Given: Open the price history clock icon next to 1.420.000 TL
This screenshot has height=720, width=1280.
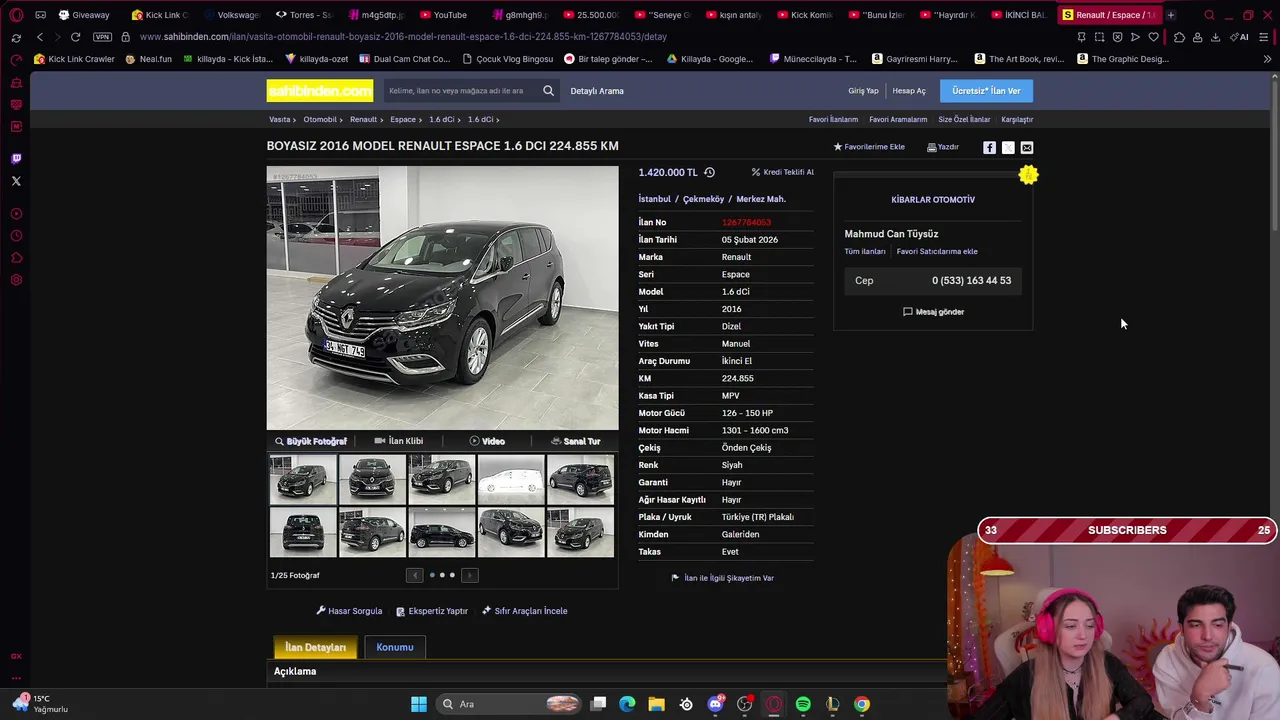Looking at the screenshot, I should point(709,172).
